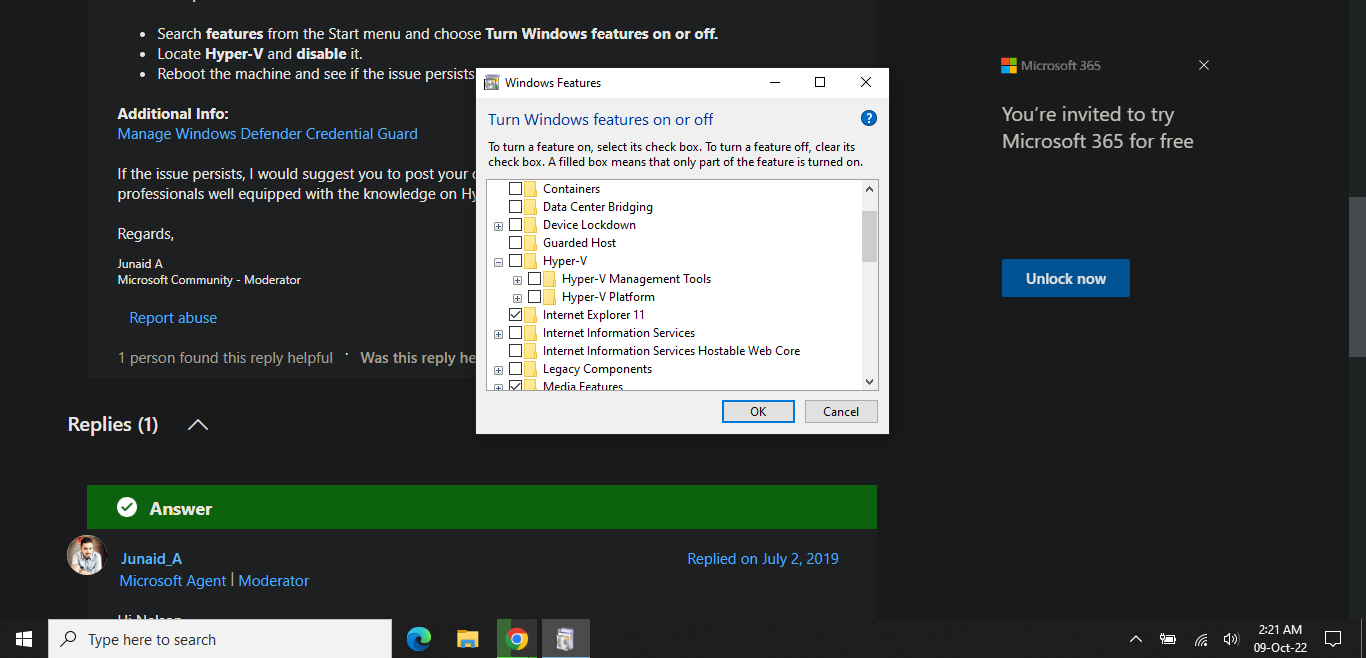Check Hyper-V Management Tools
Viewport: 1366px width, 658px height.
pos(534,279)
